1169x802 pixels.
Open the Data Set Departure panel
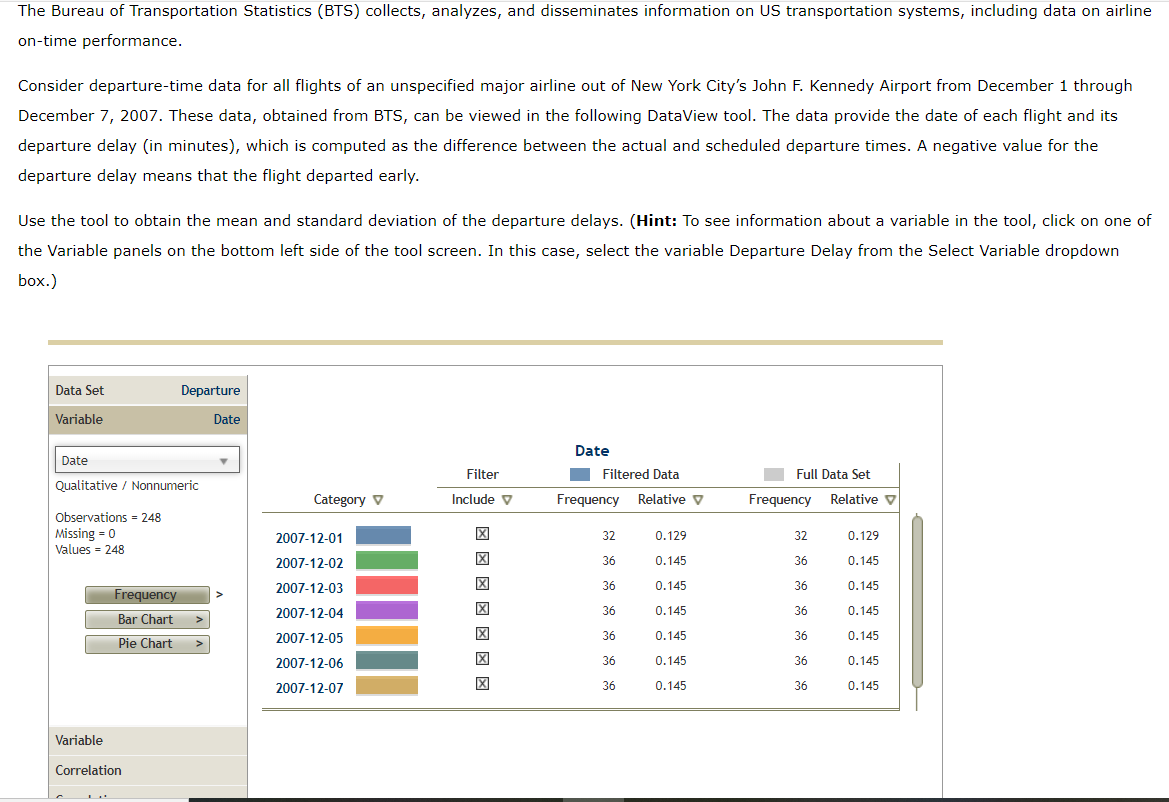[x=147, y=390]
